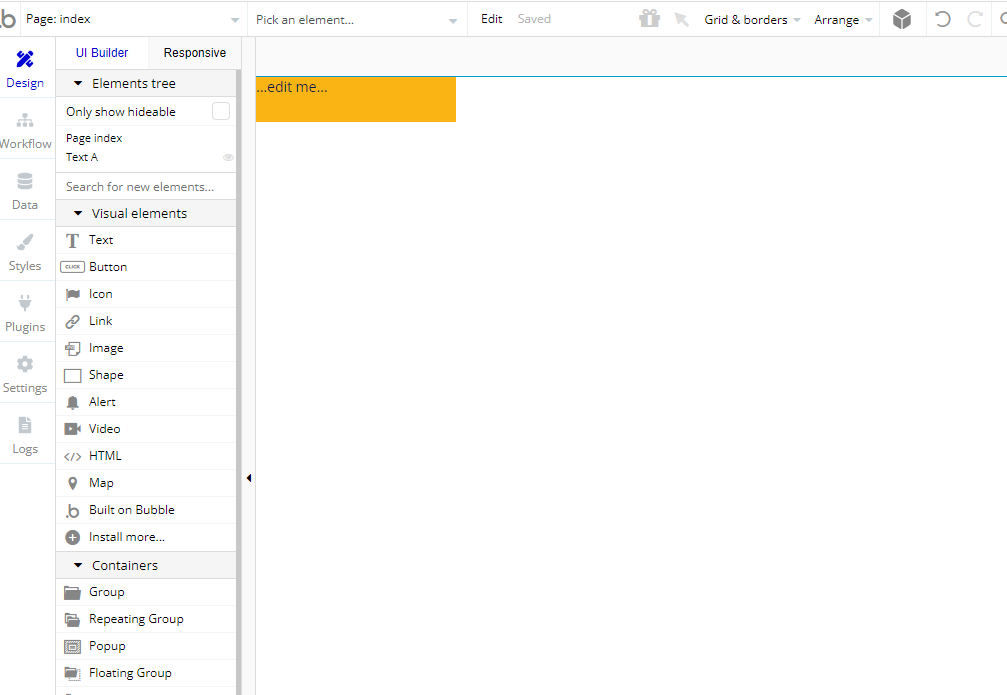The width and height of the screenshot is (1007, 695).
Task: Switch to the Responsive tab
Action: coord(195,53)
